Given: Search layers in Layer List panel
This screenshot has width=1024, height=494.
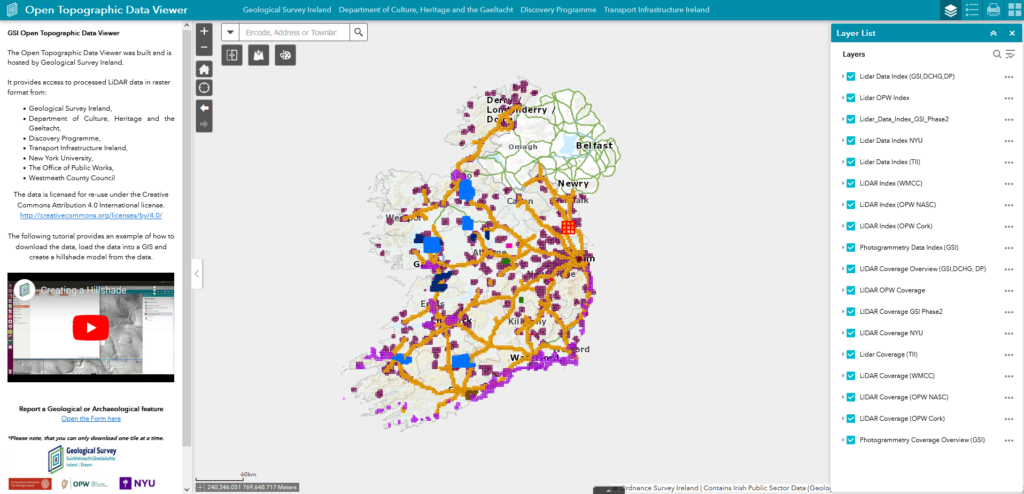Looking at the screenshot, I should click(x=997, y=54).
